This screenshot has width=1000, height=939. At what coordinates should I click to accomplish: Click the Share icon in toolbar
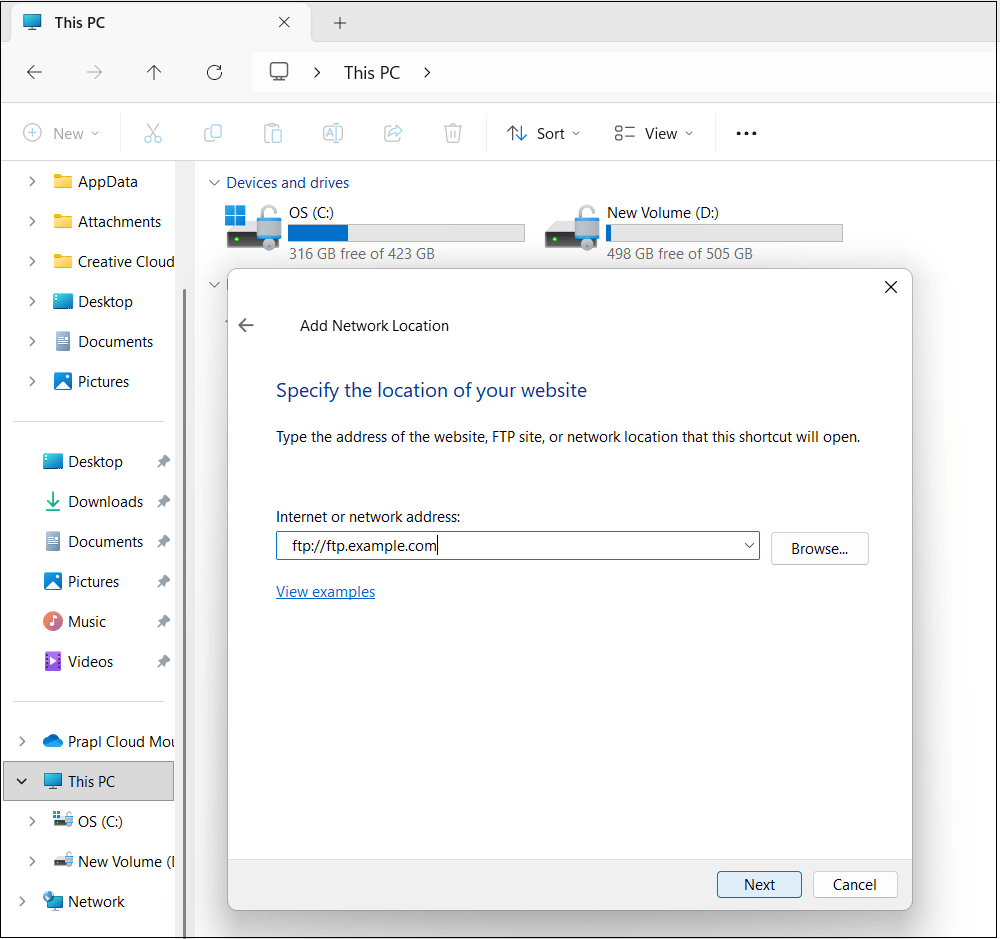(x=393, y=133)
